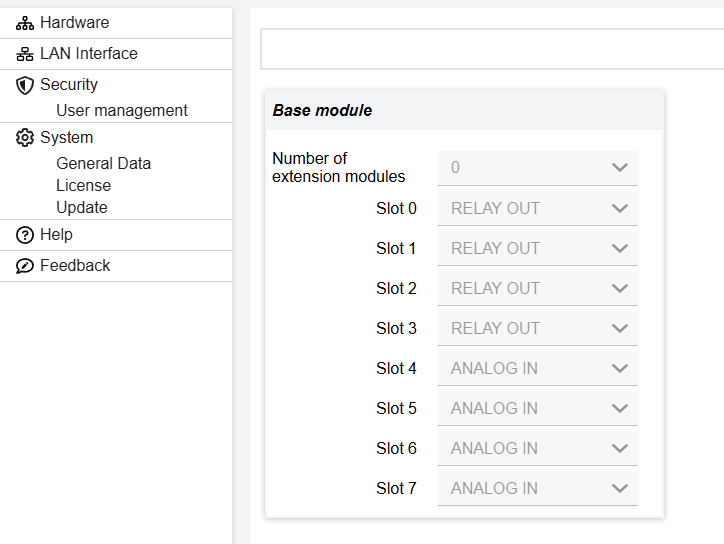Screen dimensions: 724x544
Task: Select LAN Interface in the sidebar
Action: point(88,54)
